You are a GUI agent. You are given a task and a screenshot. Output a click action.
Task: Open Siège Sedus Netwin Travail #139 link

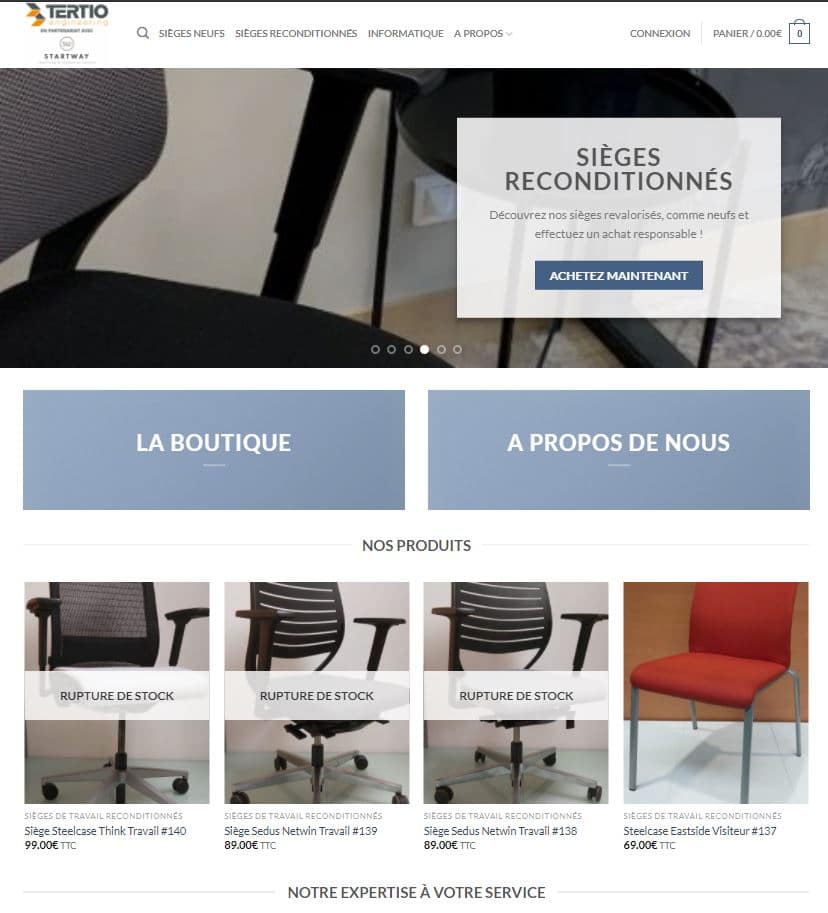point(300,831)
